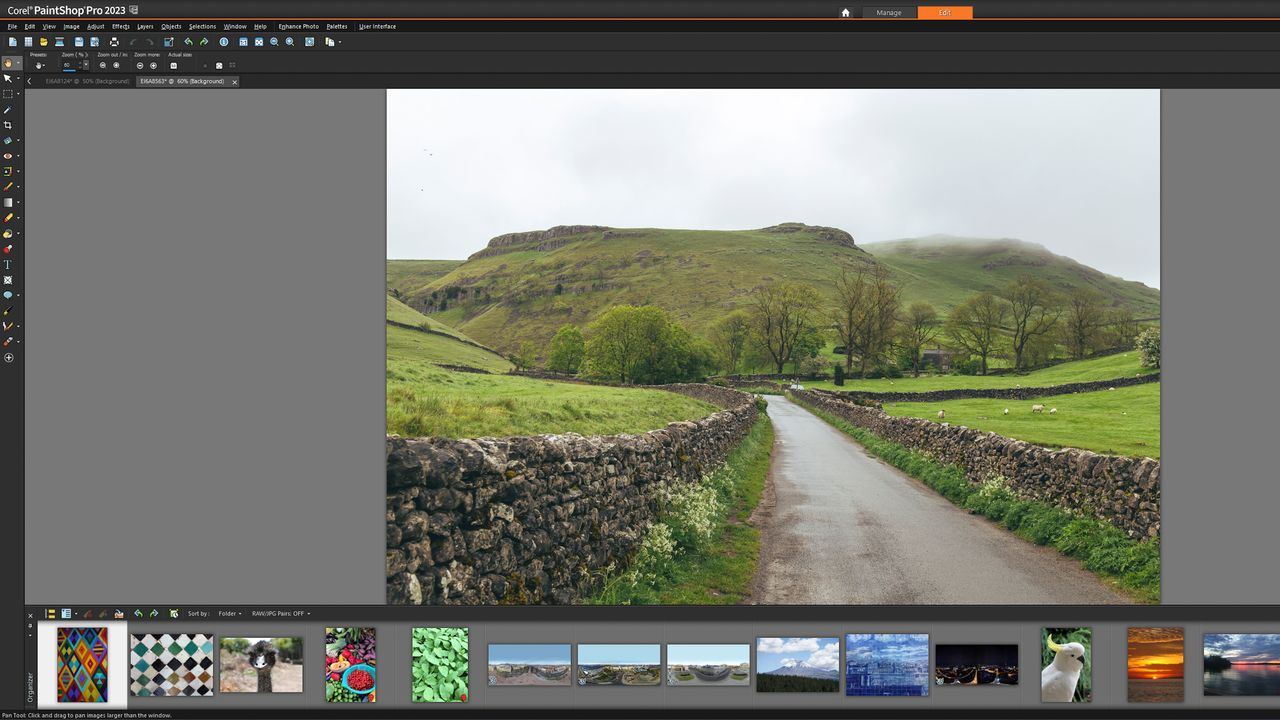
Task: Open the RAW/JPG Pairs OFF dropdown
Action: [281, 613]
